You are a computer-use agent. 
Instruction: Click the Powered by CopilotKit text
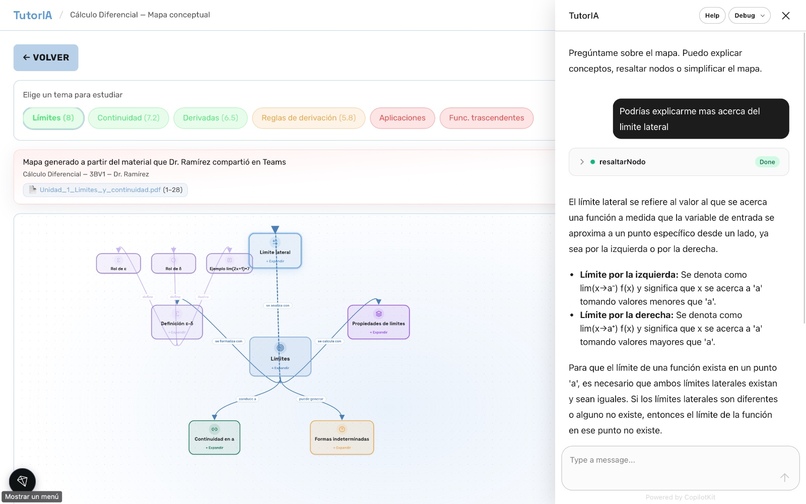[x=680, y=497]
